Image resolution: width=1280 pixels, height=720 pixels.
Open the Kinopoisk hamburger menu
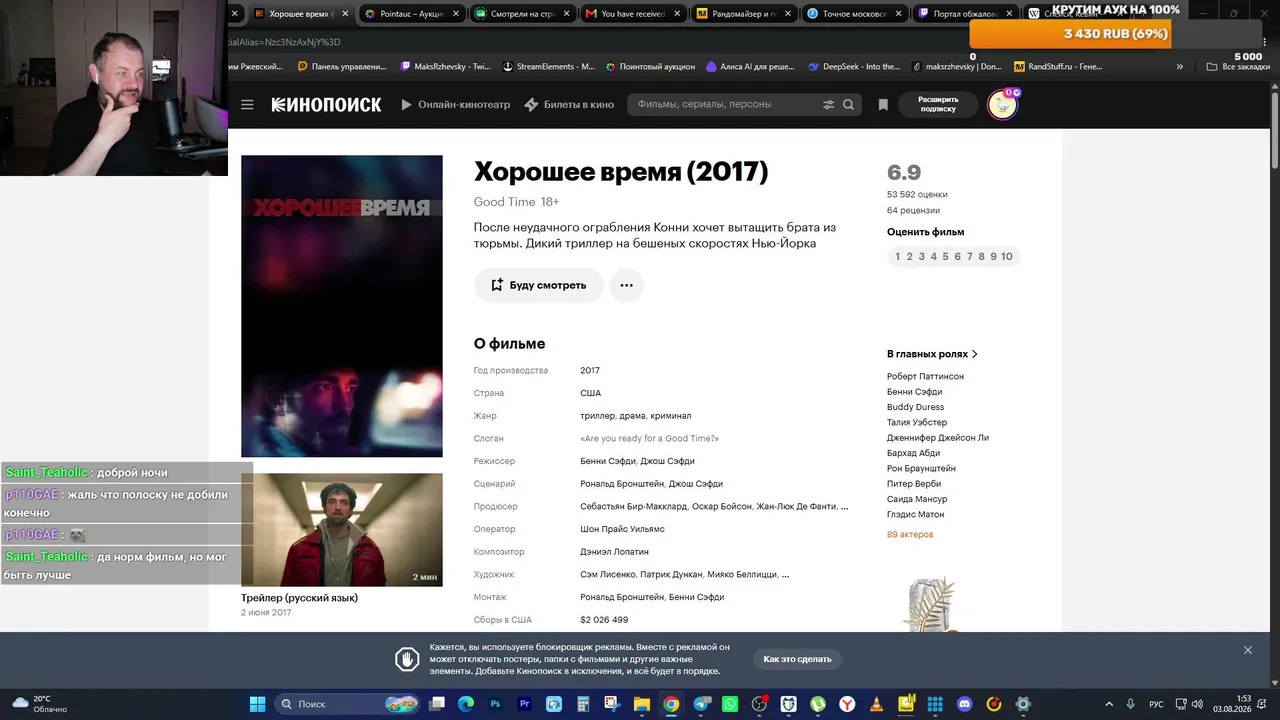[247, 105]
